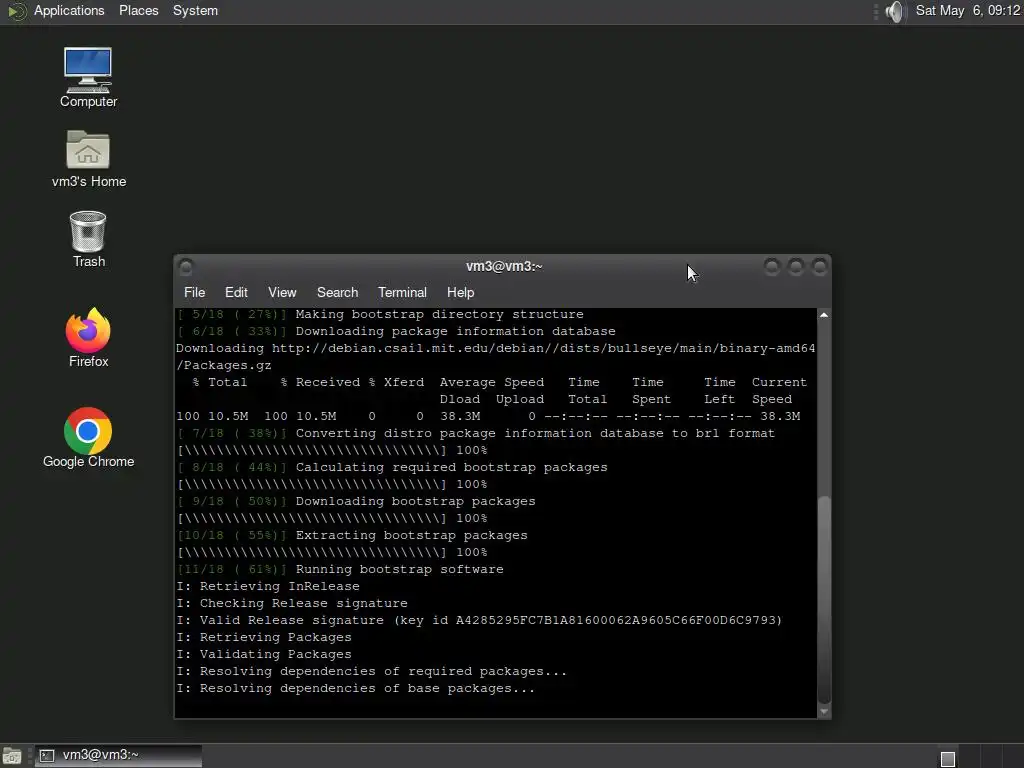Click the 'Validating Packages' line
This screenshot has width=1024, height=768.
(x=264, y=654)
